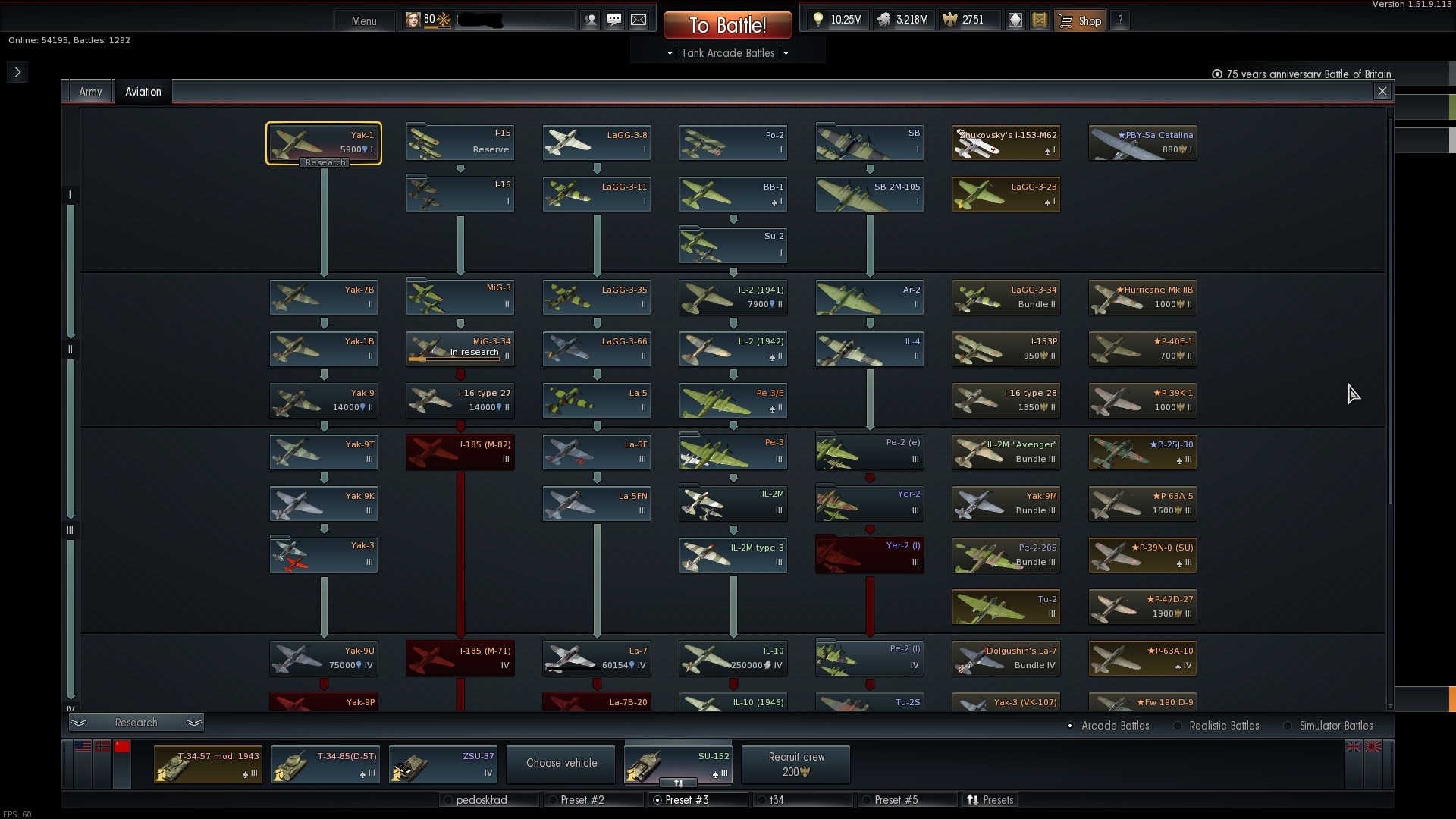
Task: Select the Tu-2 aircraft card
Action: click(1006, 607)
